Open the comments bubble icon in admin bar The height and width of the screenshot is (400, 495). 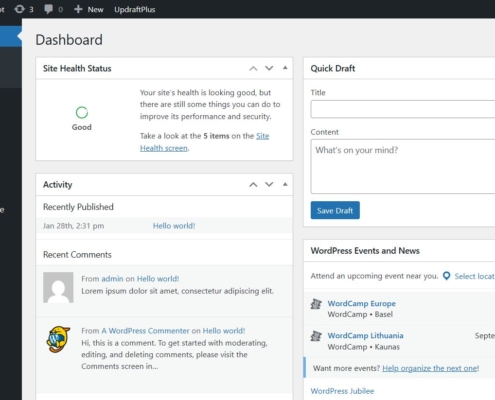tap(49, 9)
